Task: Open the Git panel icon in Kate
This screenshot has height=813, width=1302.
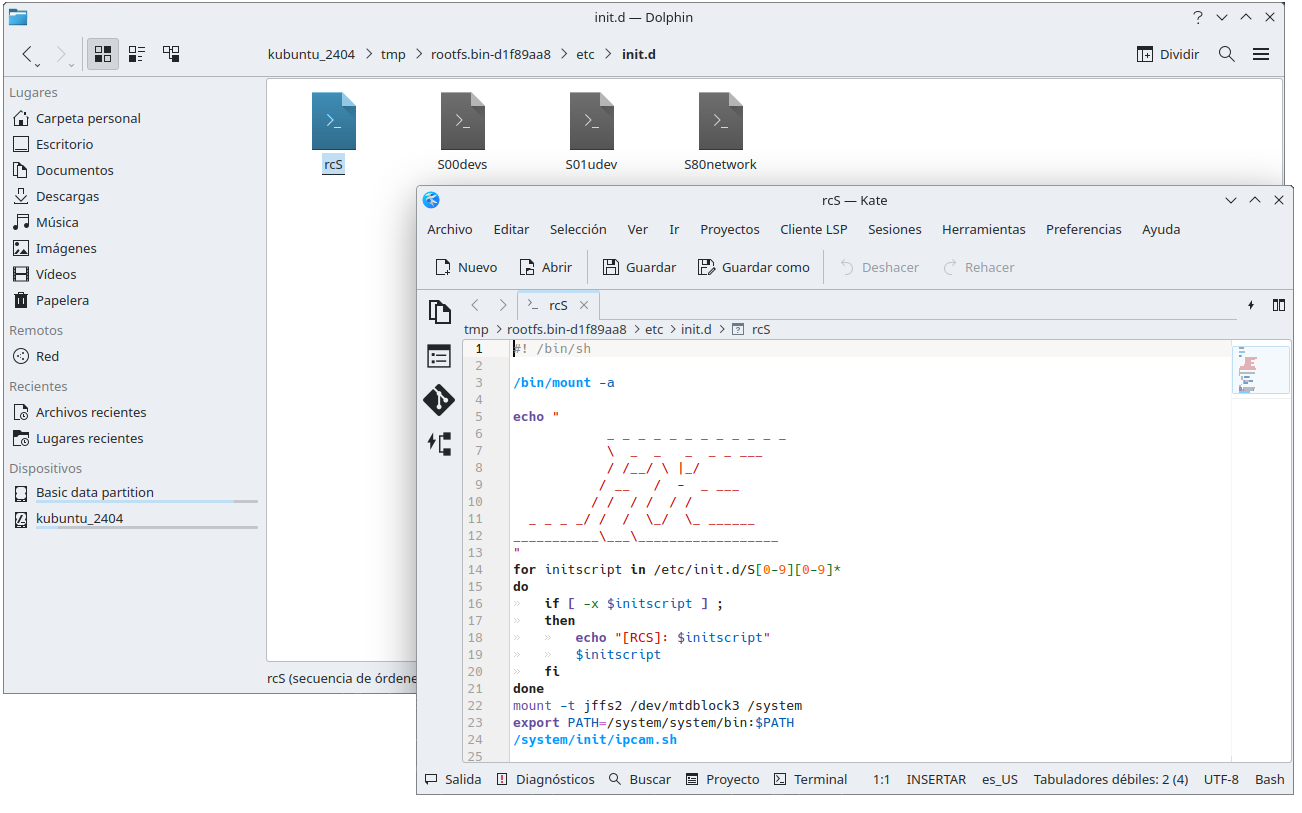Action: point(439,400)
